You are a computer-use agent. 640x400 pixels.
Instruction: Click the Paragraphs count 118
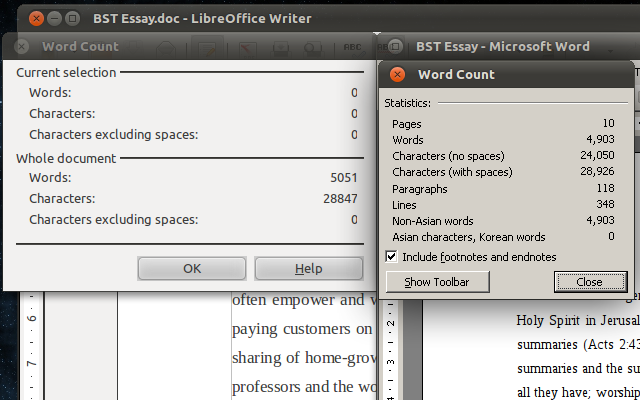coord(605,188)
